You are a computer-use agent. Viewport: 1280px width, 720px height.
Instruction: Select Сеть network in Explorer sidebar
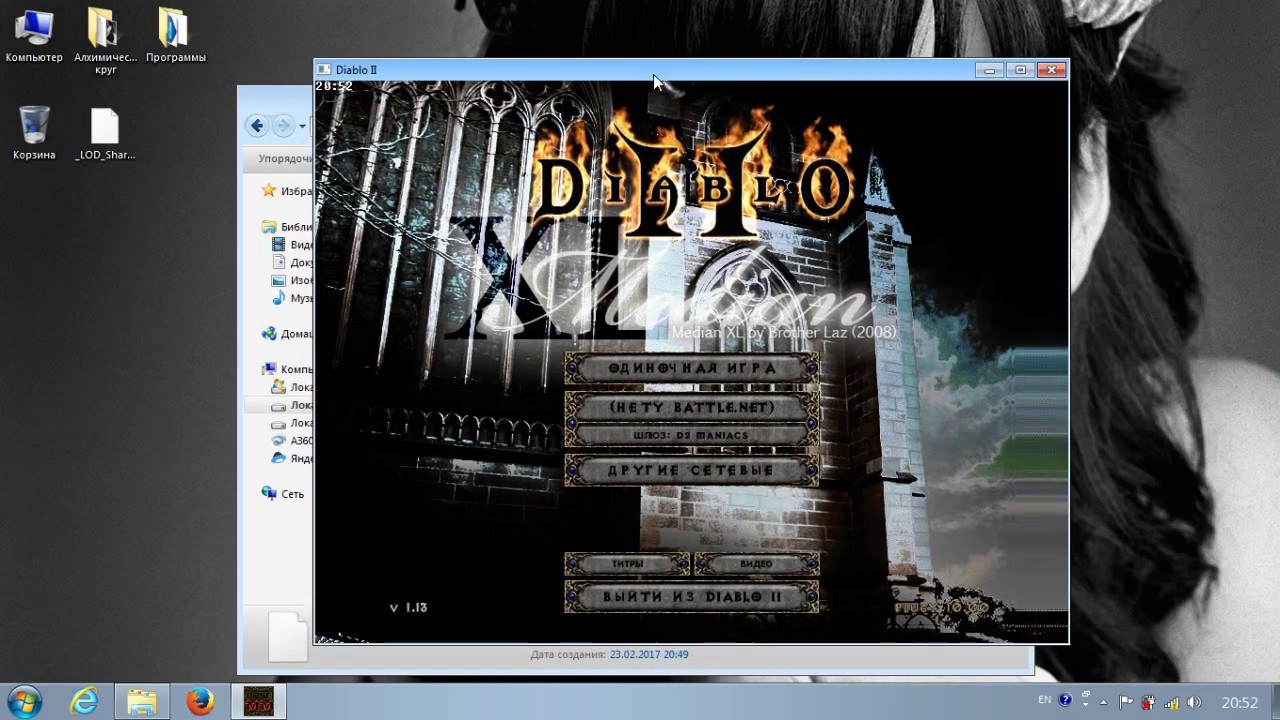(283, 494)
